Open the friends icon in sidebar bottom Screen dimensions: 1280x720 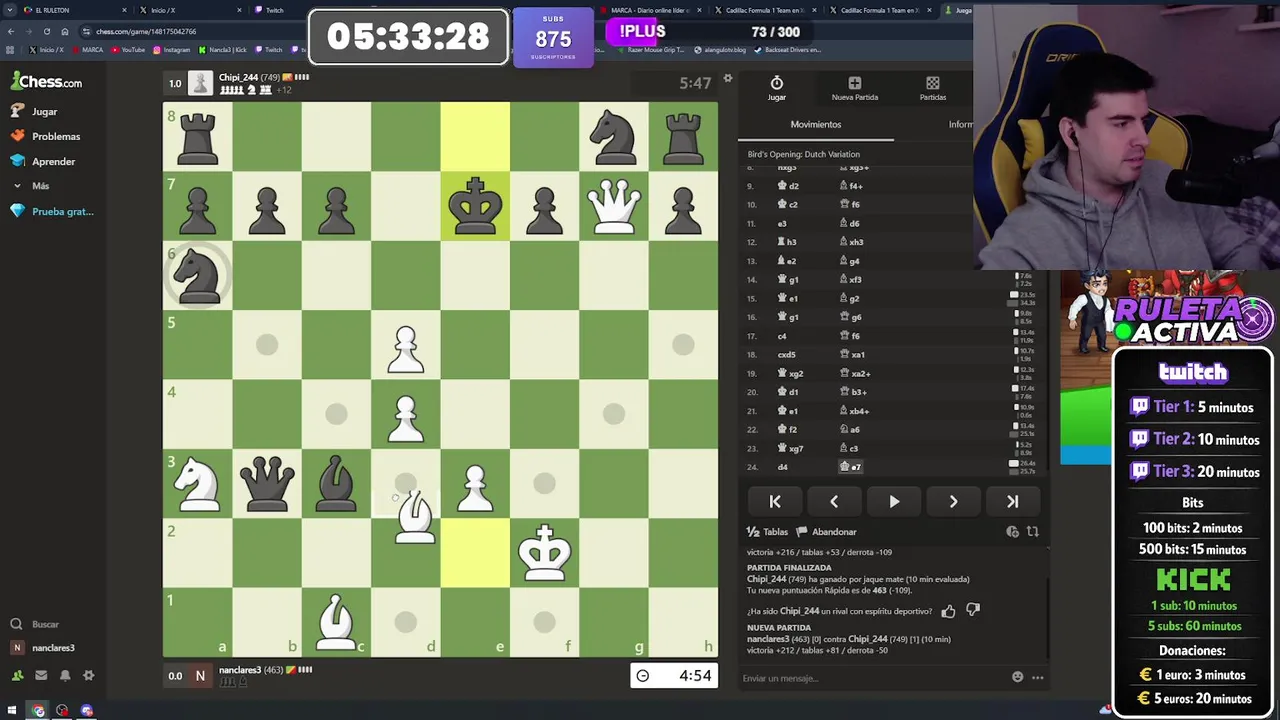click(17, 676)
